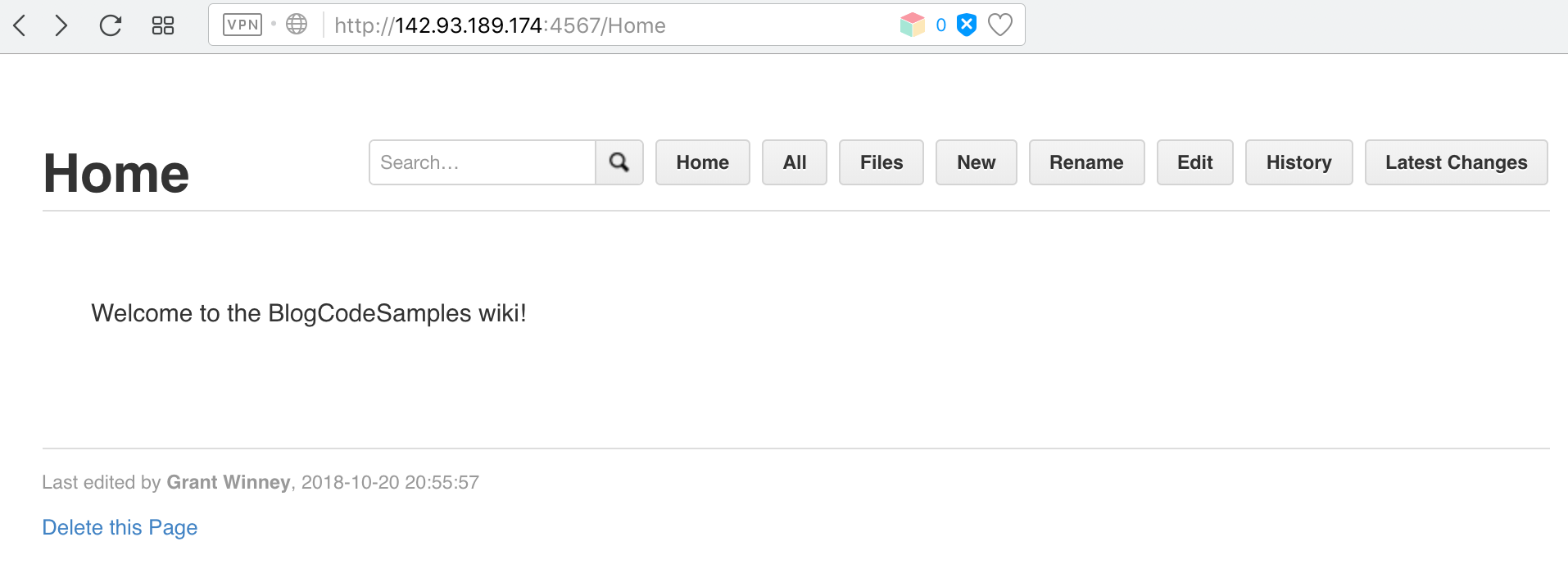Open the Files listing

[881, 162]
